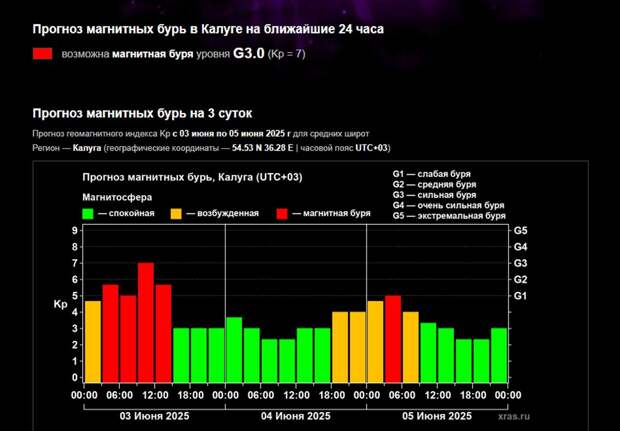The image size is (620, 431).
Task: Select the "03 Июня 2025" date label
Action: (x=154, y=415)
